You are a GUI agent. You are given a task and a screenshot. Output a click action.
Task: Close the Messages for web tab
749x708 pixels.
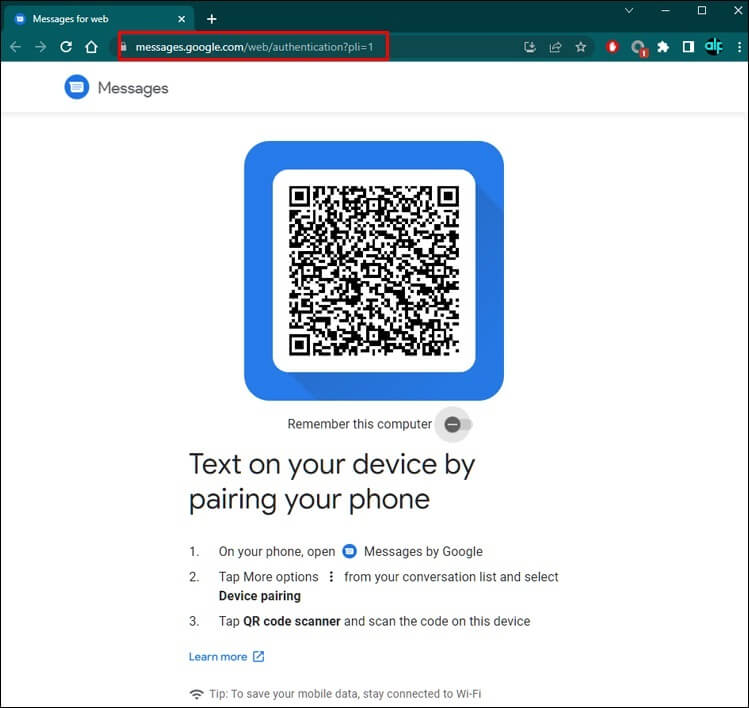[182, 19]
